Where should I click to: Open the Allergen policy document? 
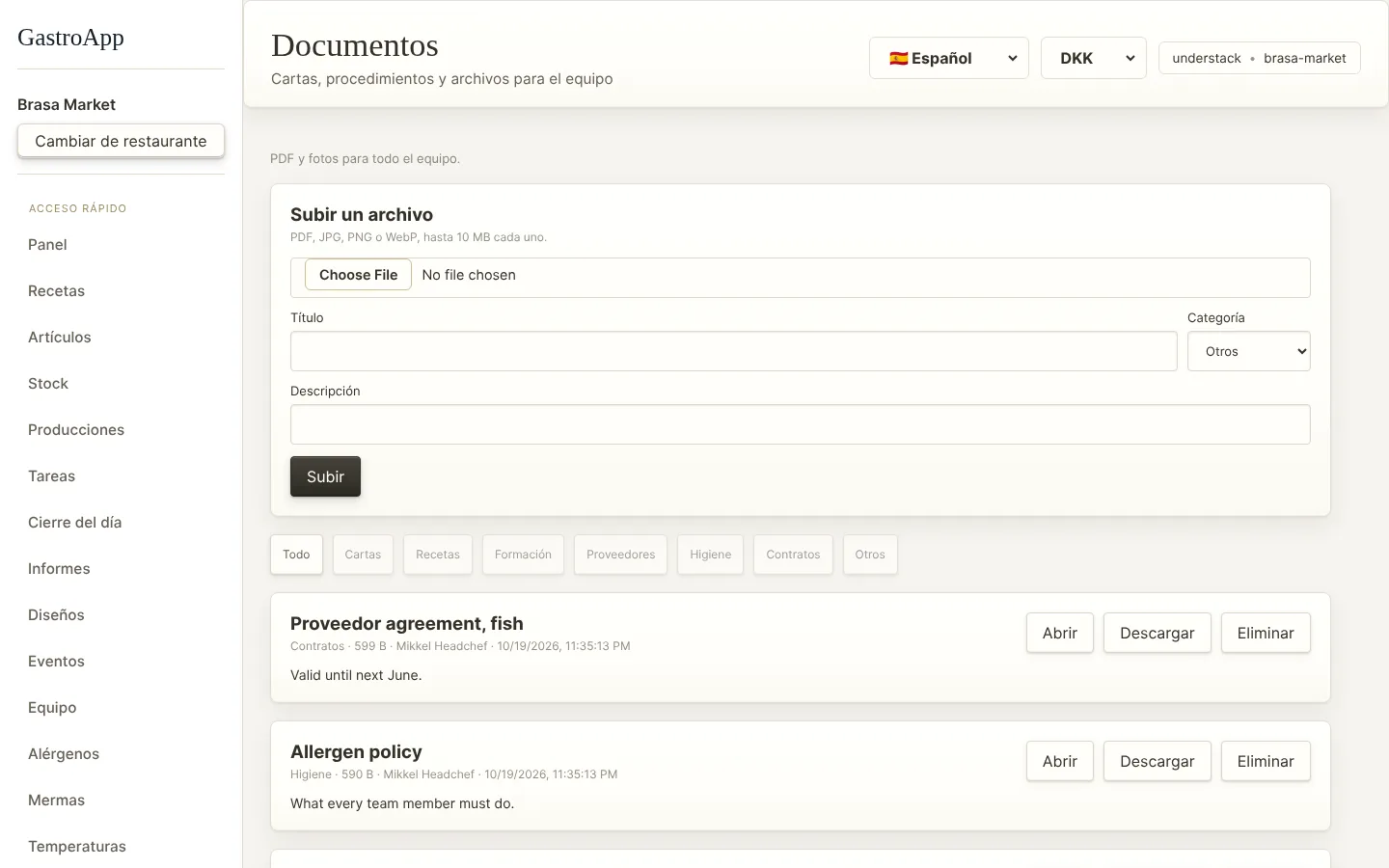point(1059,761)
